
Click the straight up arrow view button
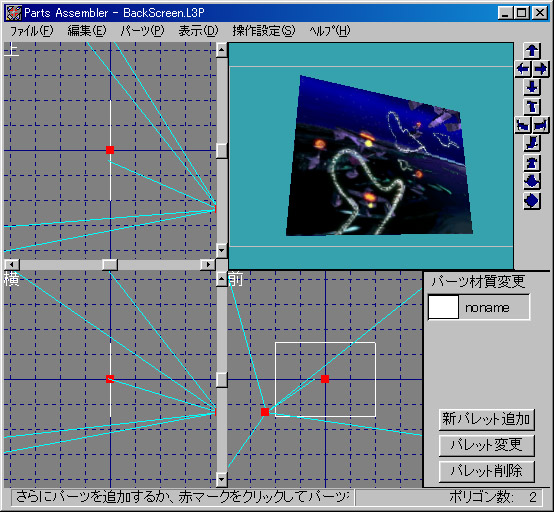pyautogui.click(x=532, y=51)
